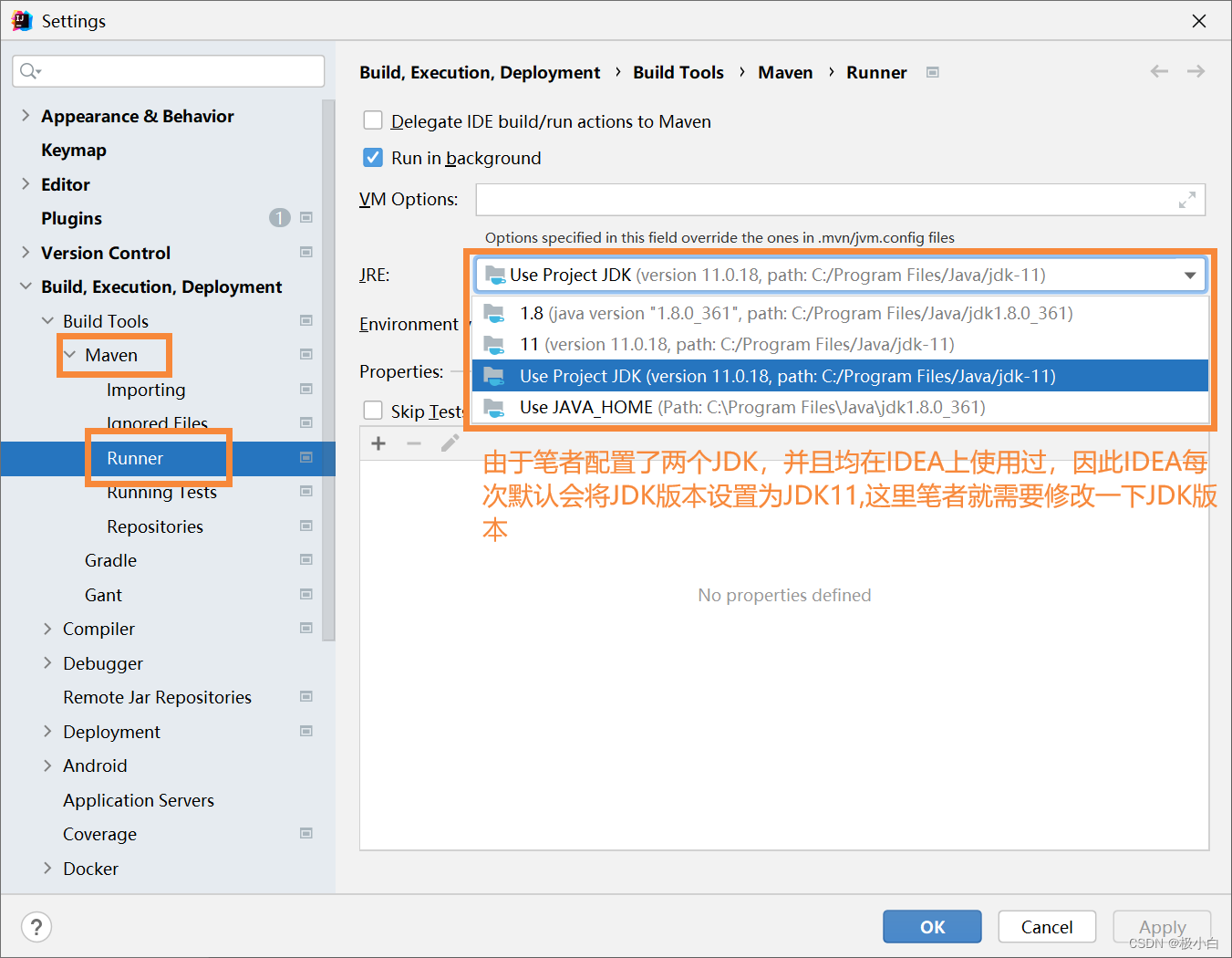Expand the Debugger node
The height and width of the screenshot is (958, 1232).
pos(47,662)
